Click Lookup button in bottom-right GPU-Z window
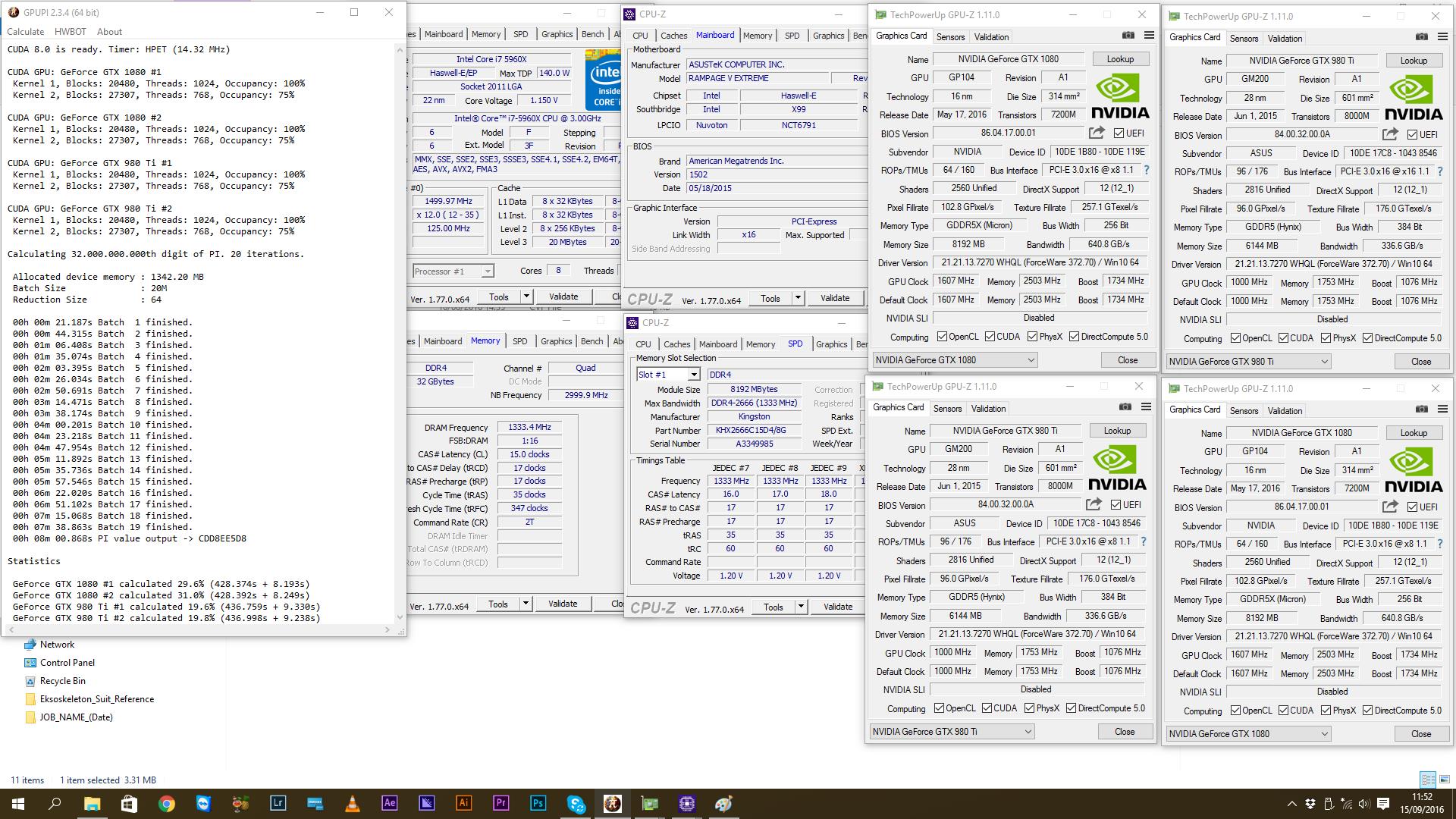The image size is (1456, 819). 1414,433
